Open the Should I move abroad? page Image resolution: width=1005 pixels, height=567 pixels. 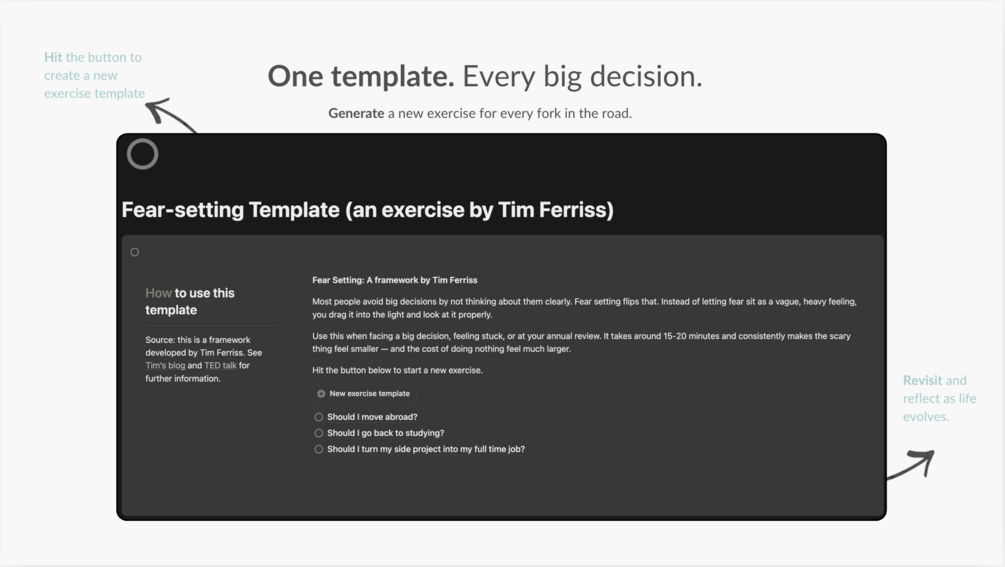tap(372, 417)
